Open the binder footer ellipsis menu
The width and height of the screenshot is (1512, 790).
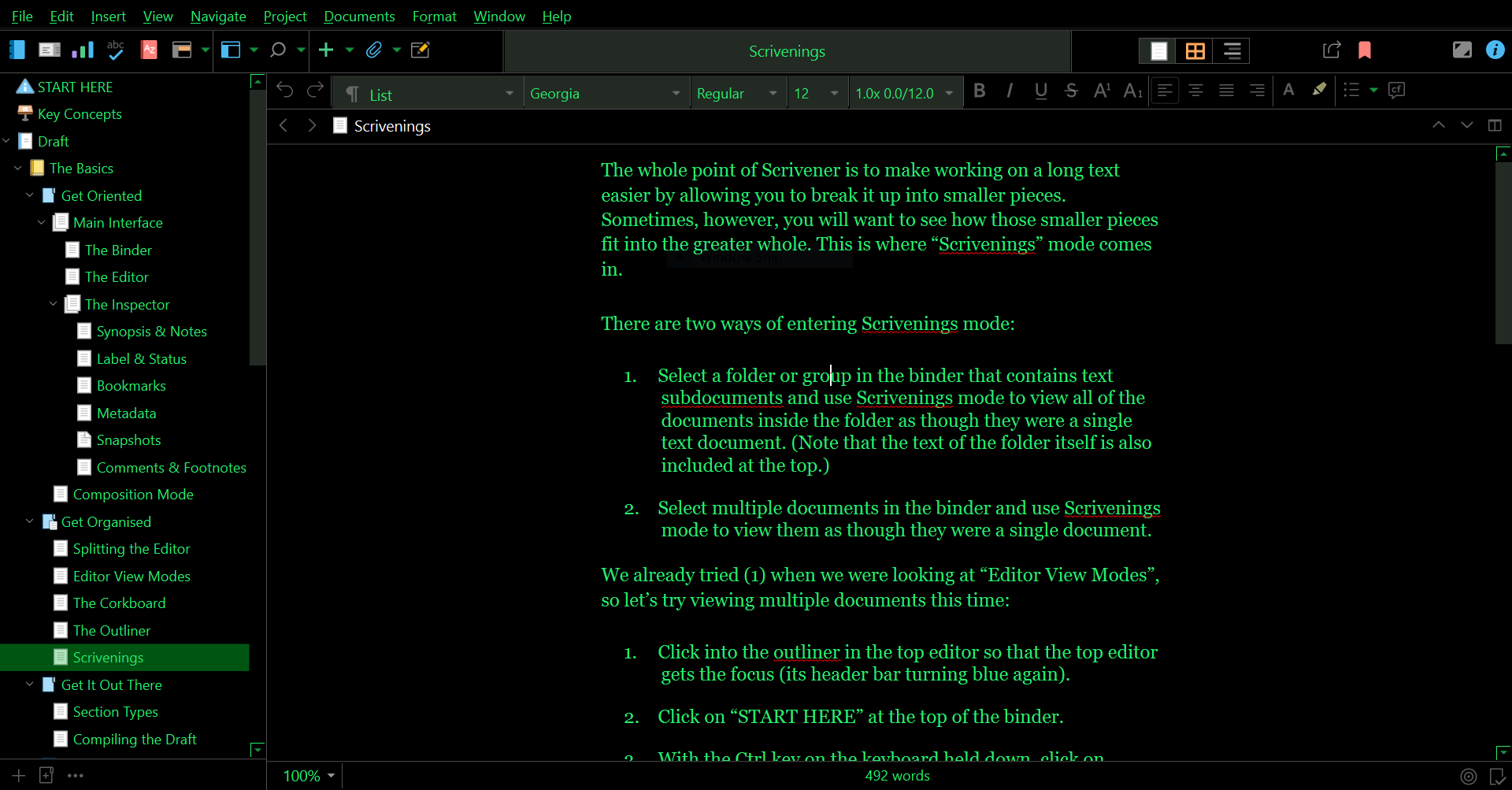point(76,776)
